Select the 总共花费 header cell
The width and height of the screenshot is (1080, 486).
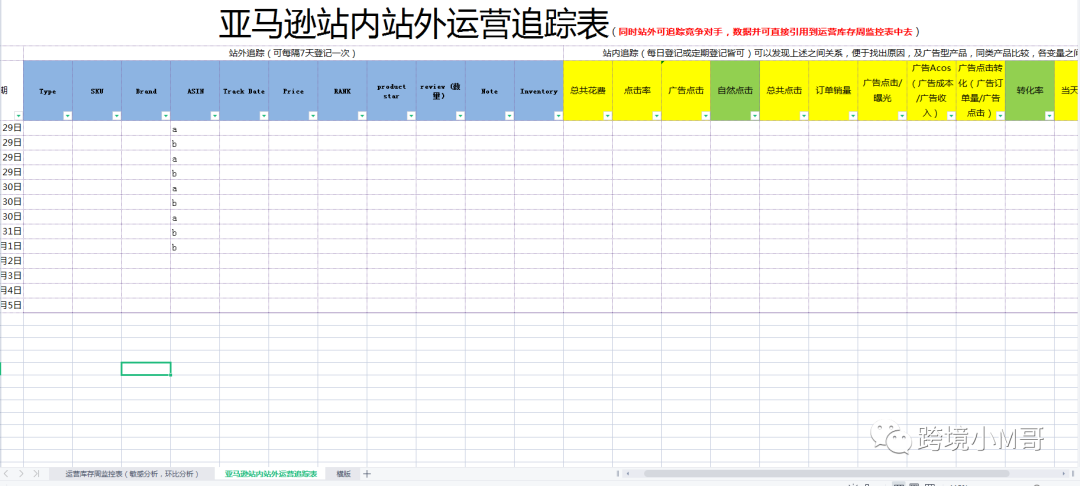tap(588, 91)
